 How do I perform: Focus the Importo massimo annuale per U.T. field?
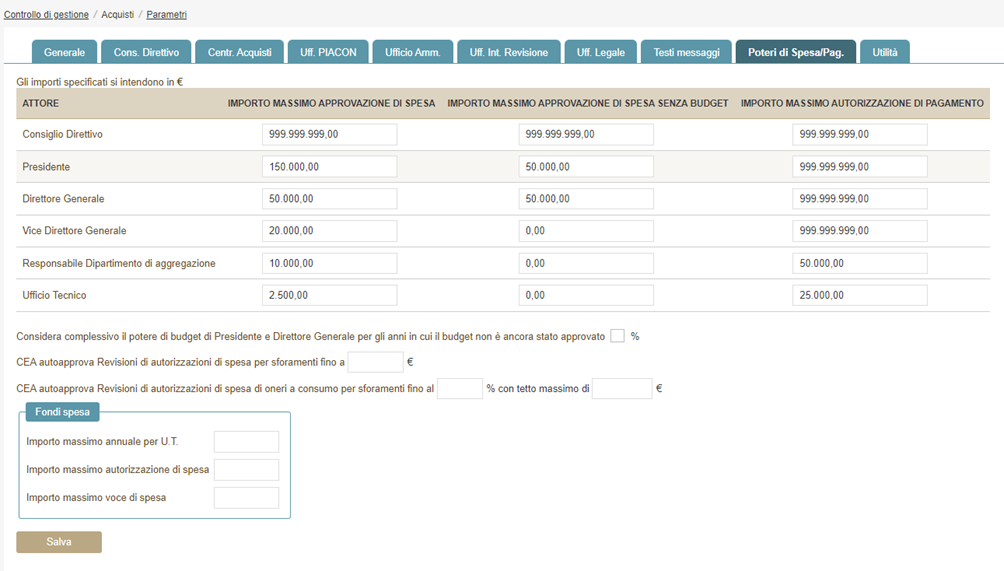point(246,442)
